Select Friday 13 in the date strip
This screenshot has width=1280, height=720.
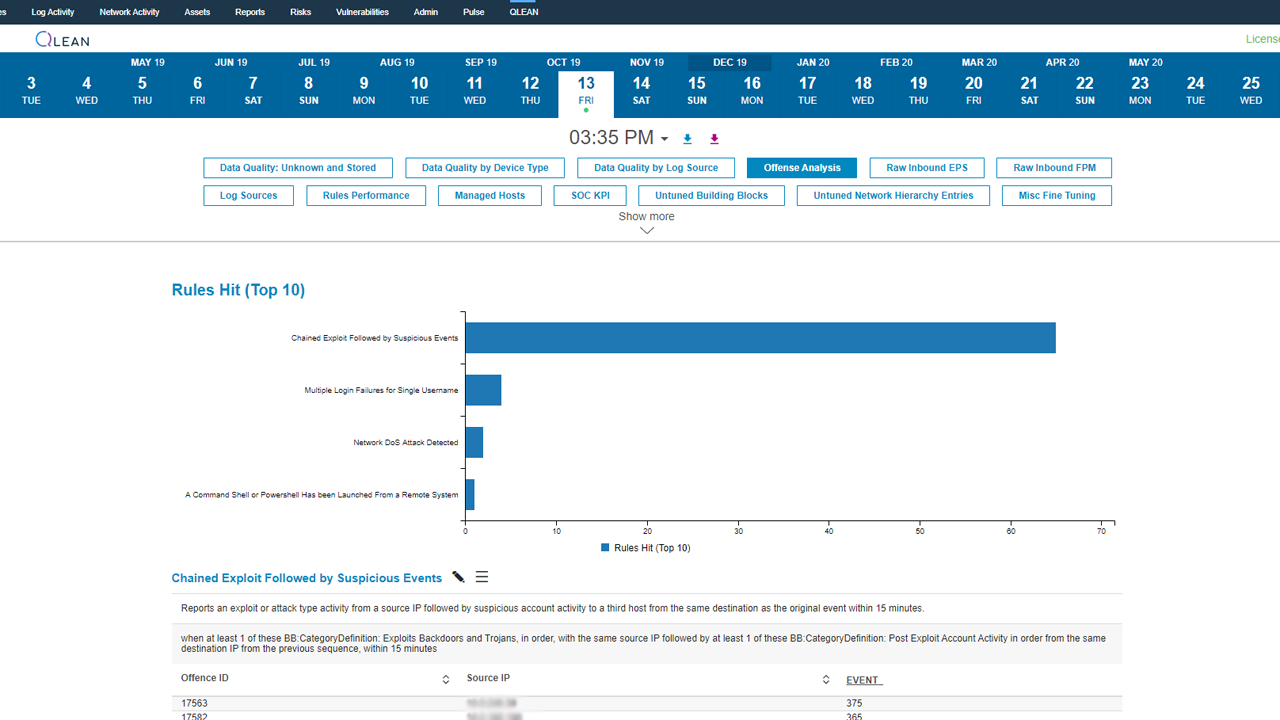click(586, 94)
